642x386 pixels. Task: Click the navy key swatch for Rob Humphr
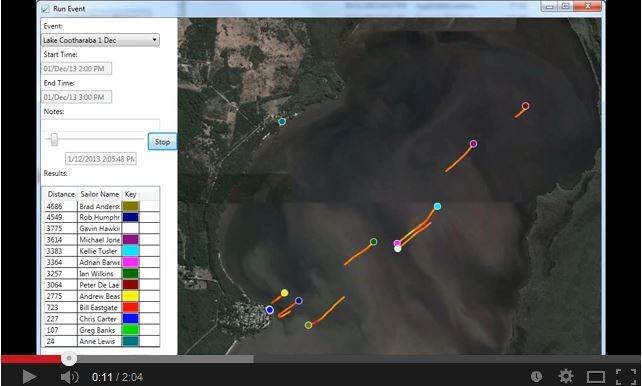pyautogui.click(x=131, y=217)
